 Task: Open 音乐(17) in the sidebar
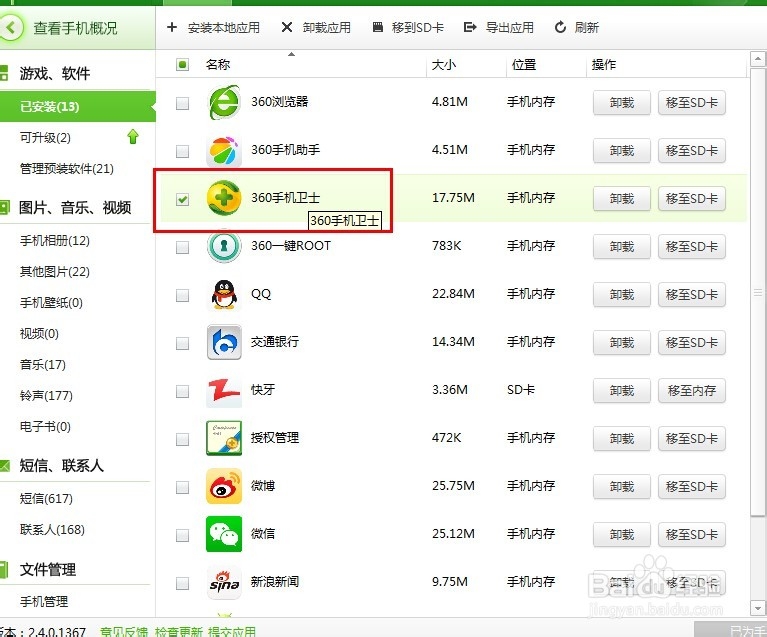[43, 364]
